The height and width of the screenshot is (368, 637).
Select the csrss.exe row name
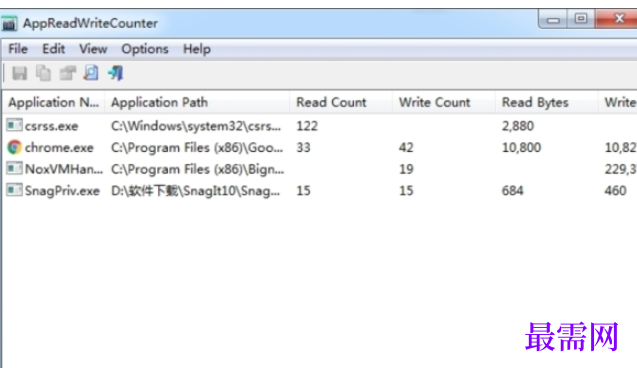coord(51,126)
